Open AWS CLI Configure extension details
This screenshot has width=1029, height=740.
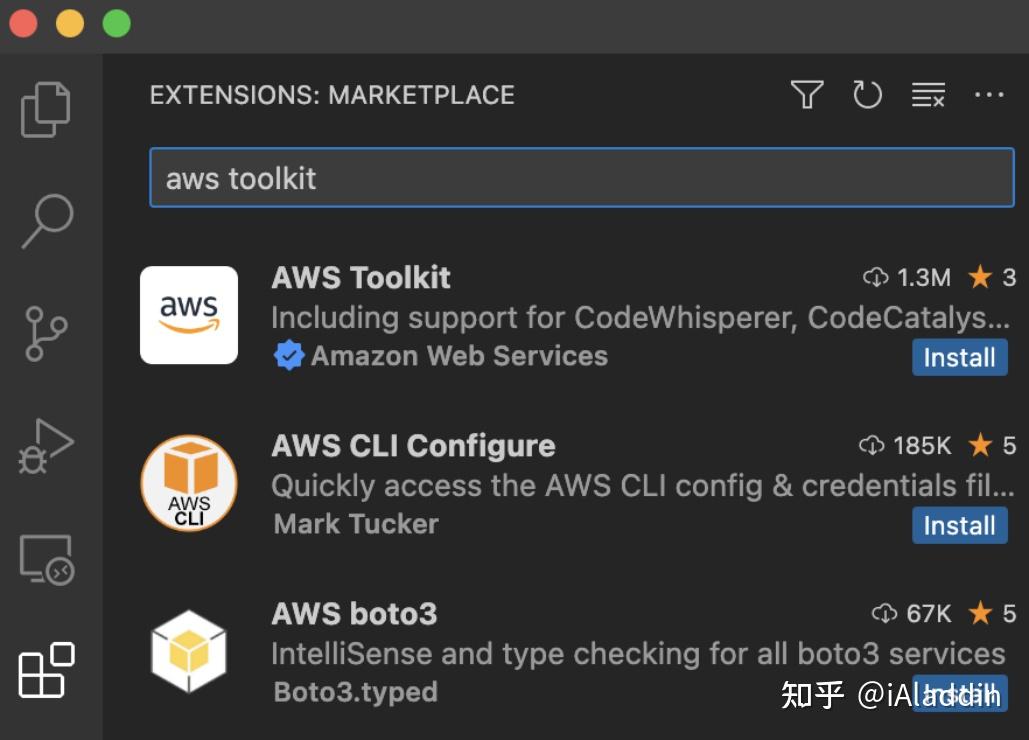413,445
